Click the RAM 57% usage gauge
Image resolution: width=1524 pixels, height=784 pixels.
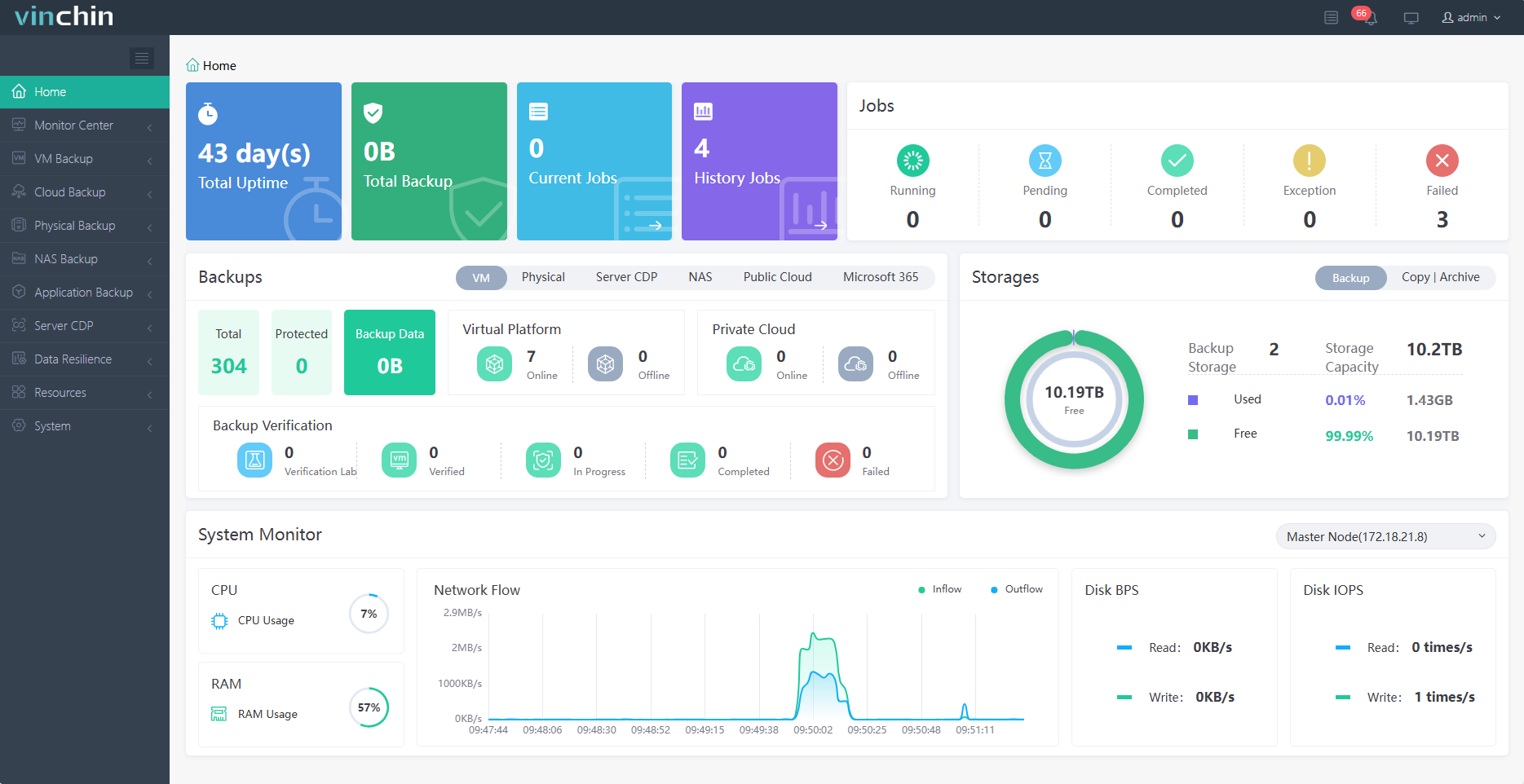pyautogui.click(x=369, y=707)
